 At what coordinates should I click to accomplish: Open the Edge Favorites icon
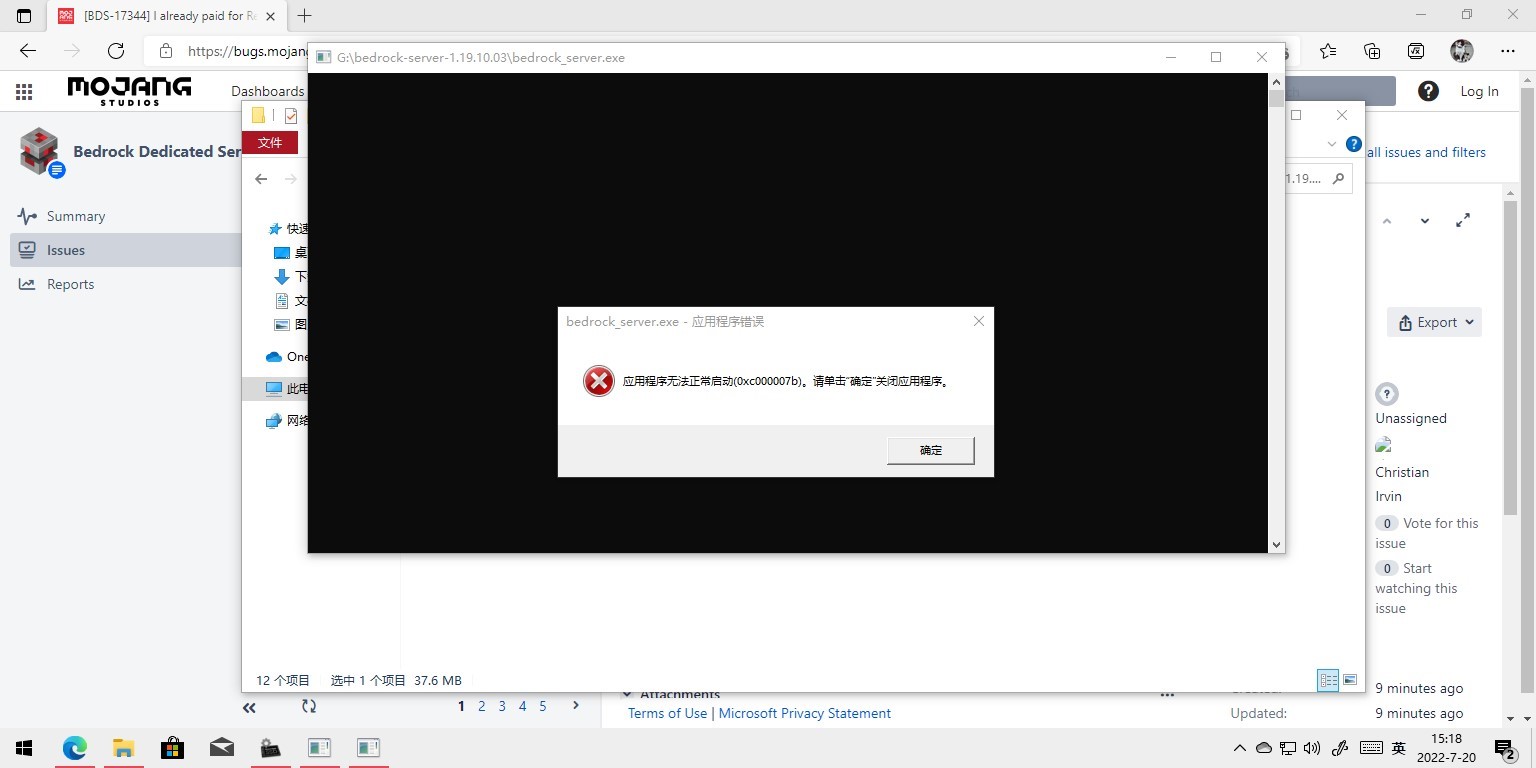tap(1328, 51)
